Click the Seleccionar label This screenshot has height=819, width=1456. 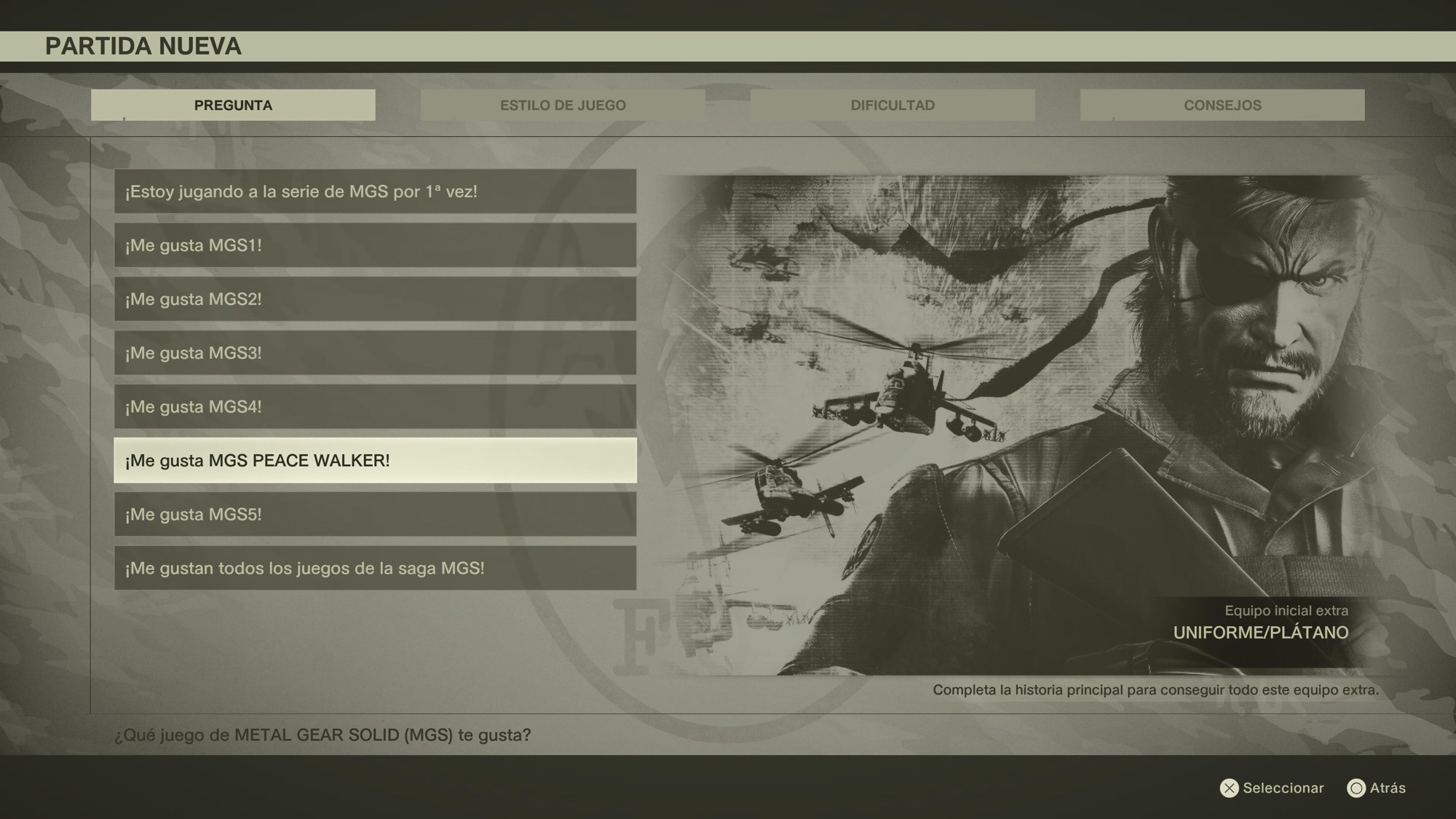point(1282,788)
